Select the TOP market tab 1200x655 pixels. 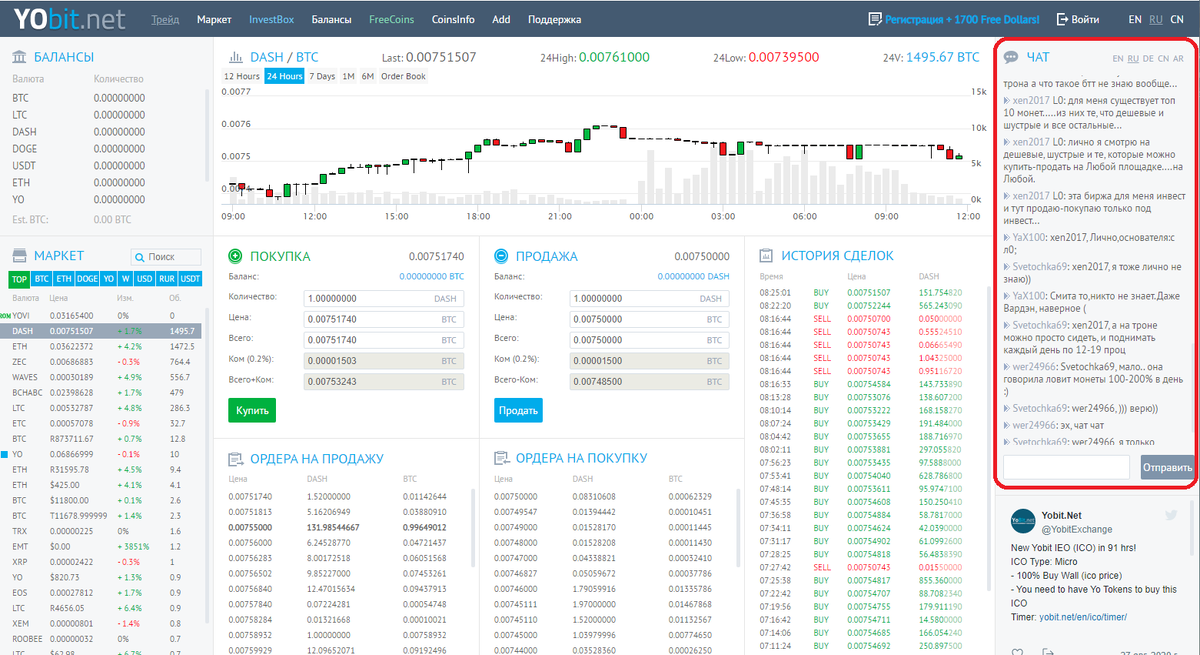(x=19, y=279)
